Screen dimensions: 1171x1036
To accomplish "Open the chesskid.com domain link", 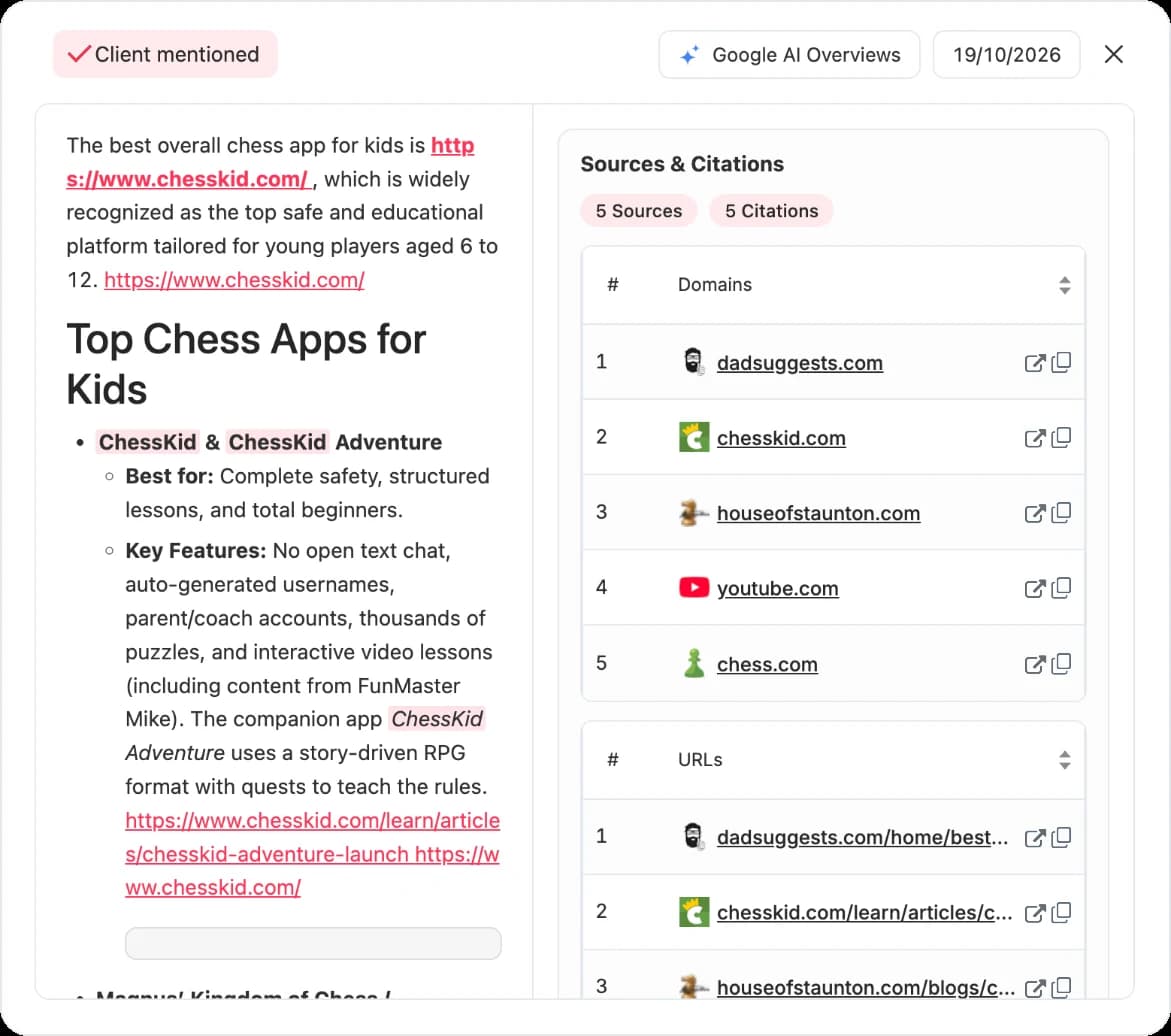I will tap(781, 438).
